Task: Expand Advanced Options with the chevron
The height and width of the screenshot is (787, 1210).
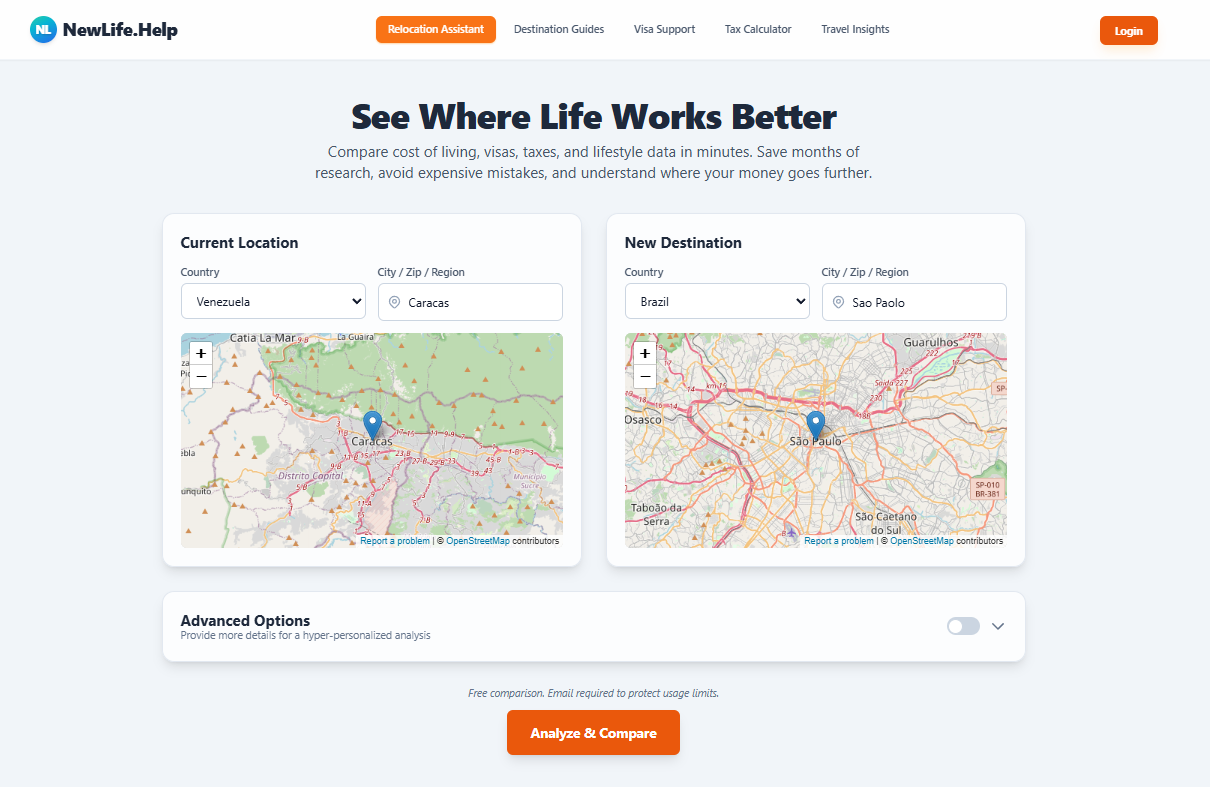Action: 998,625
